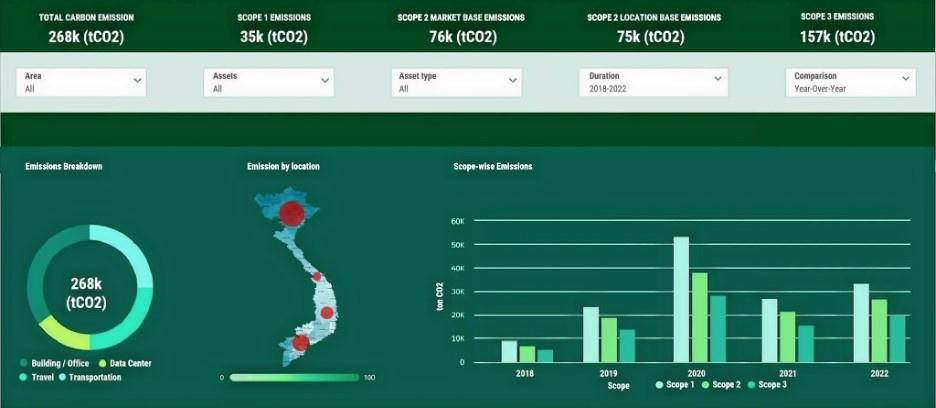This screenshot has height=408, width=936.
Task: Toggle Travel legend item
Action: [38, 377]
